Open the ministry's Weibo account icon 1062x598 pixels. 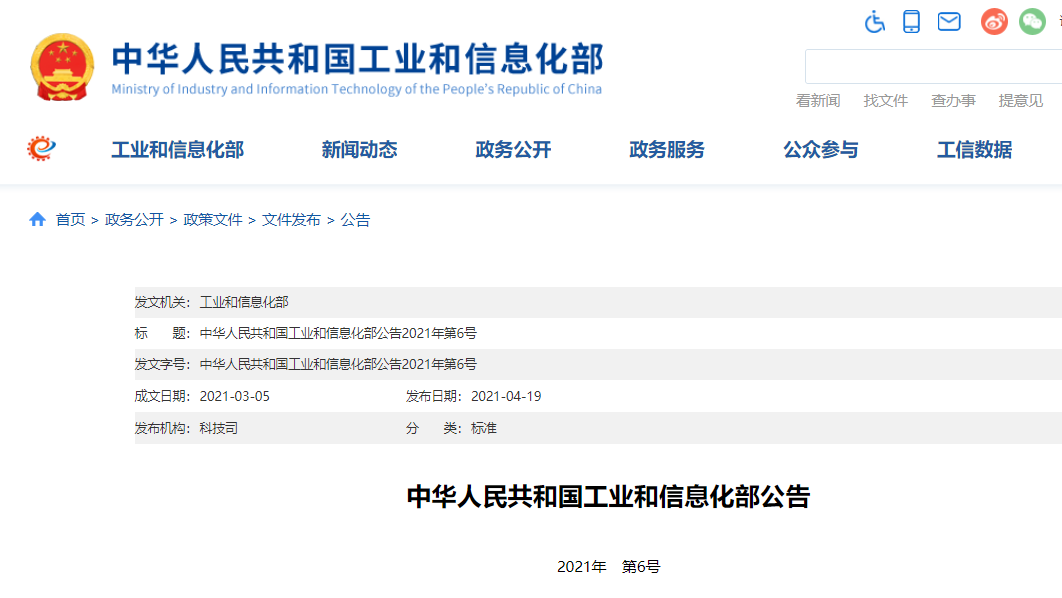993,21
